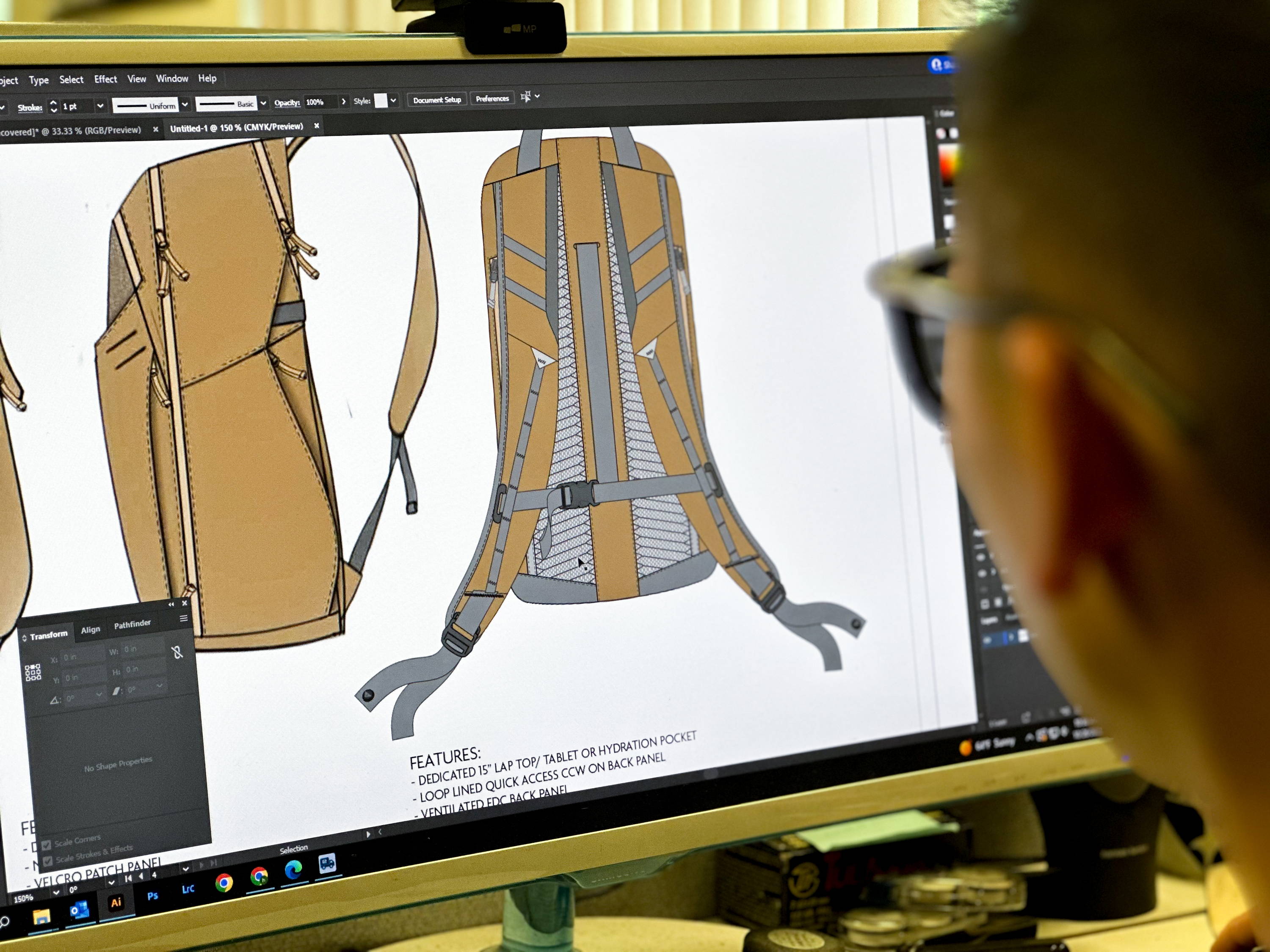The image size is (1270, 952).
Task: Open the artboard number dropdown
Action: (185, 869)
